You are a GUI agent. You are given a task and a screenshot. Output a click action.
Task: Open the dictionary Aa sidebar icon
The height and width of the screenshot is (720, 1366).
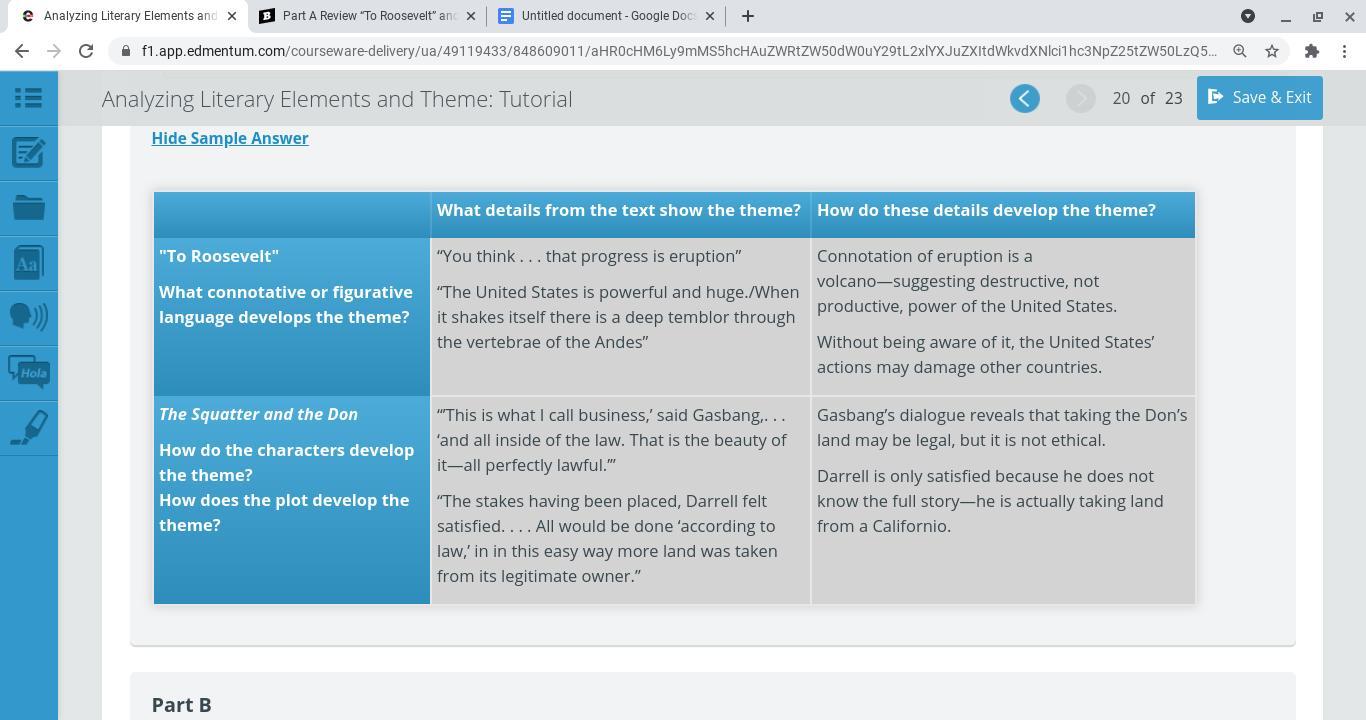[28, 263]
